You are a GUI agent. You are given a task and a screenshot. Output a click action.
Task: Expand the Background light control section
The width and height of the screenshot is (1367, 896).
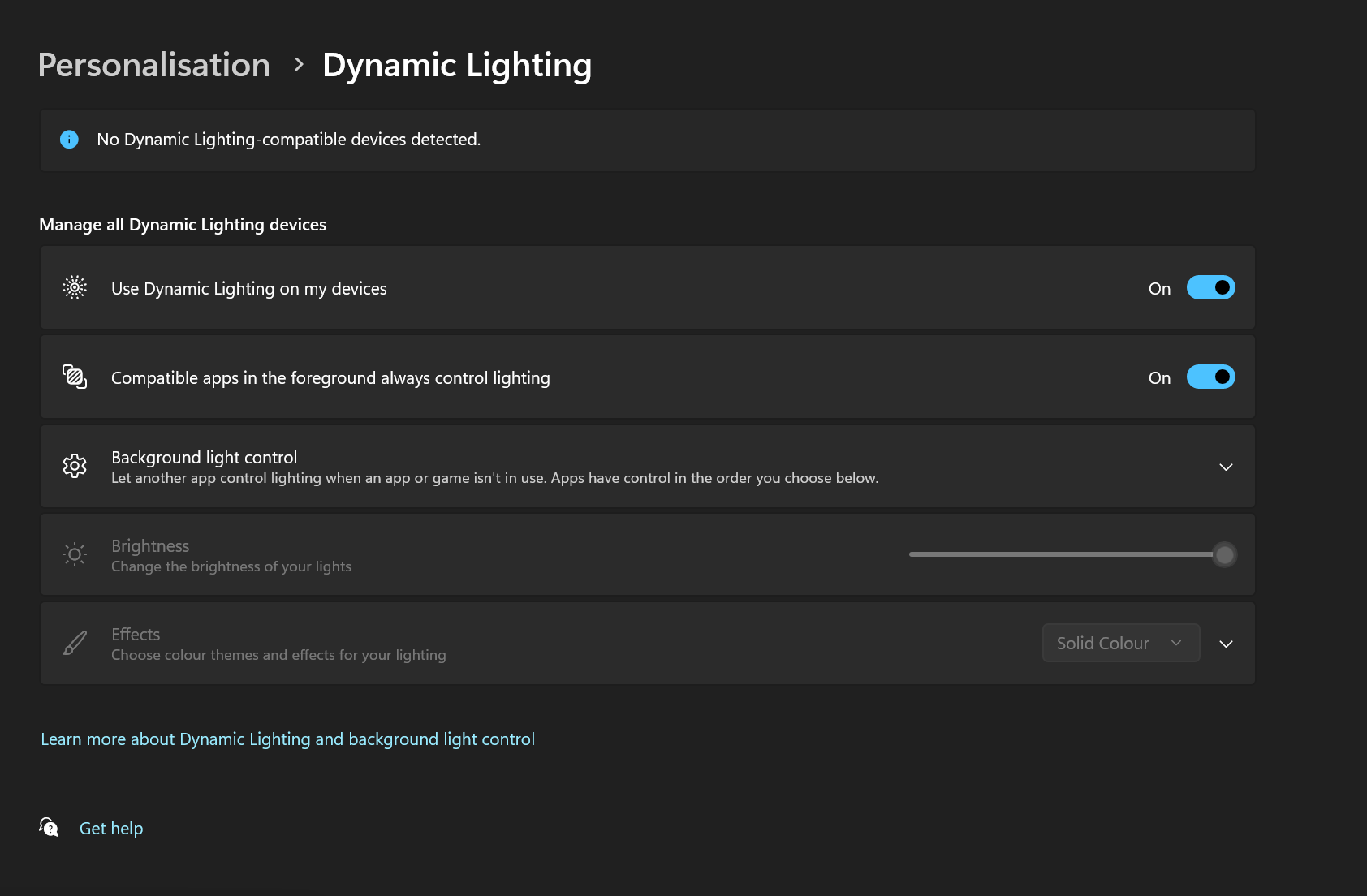tap(1226, 467)
